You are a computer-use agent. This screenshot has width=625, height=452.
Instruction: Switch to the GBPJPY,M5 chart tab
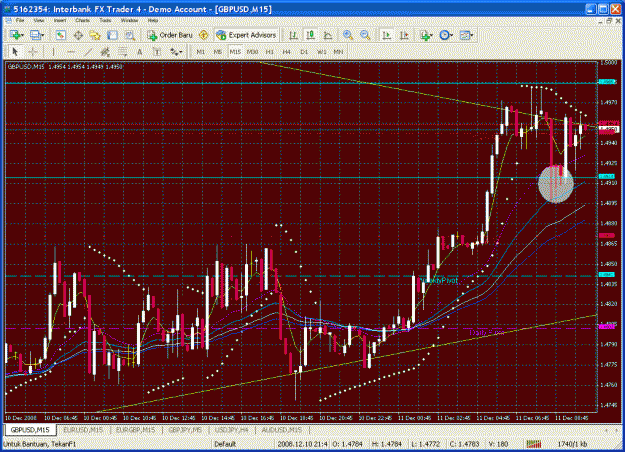(x=185, y=430)
